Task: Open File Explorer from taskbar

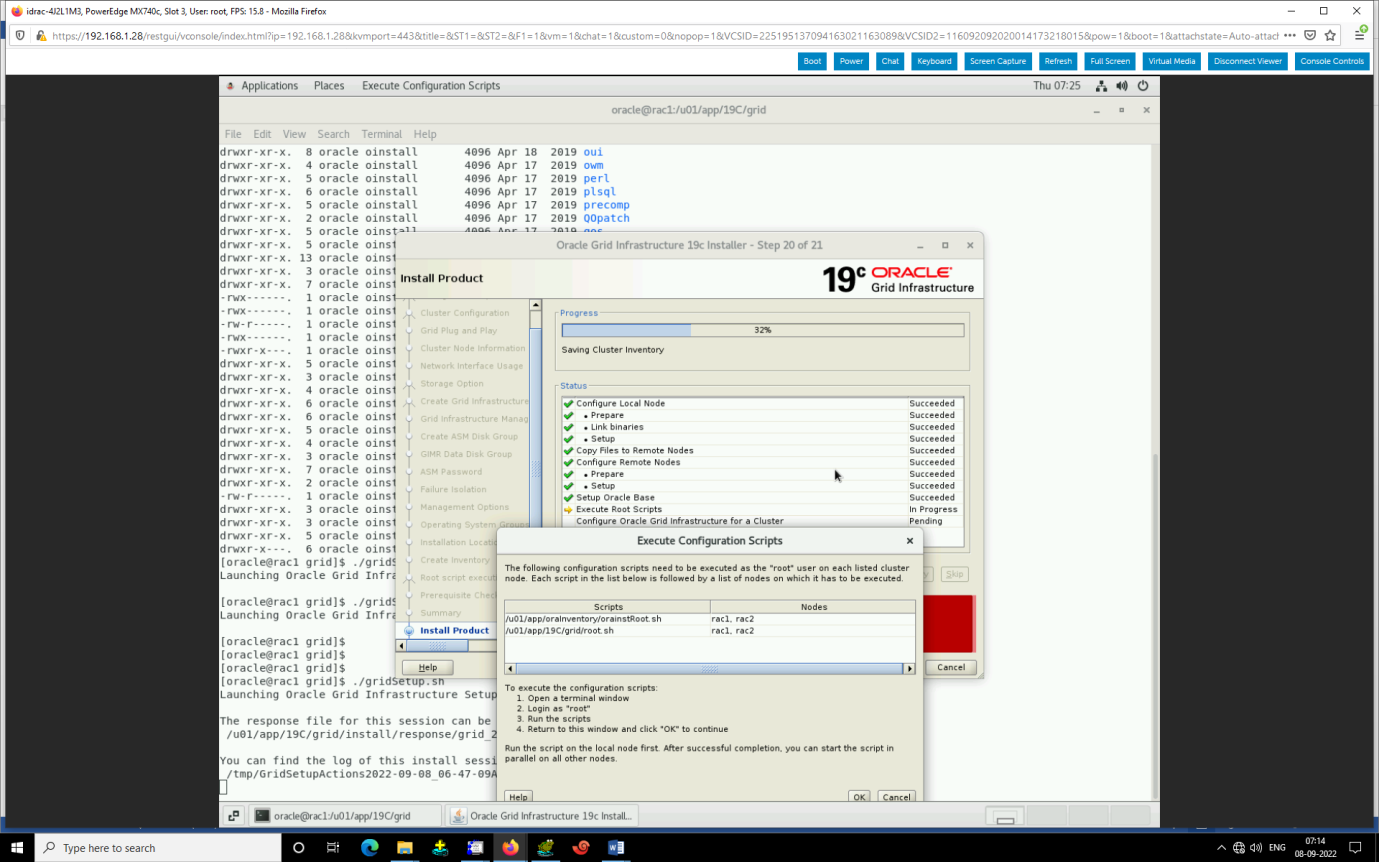Action: [x=404, y=848]
